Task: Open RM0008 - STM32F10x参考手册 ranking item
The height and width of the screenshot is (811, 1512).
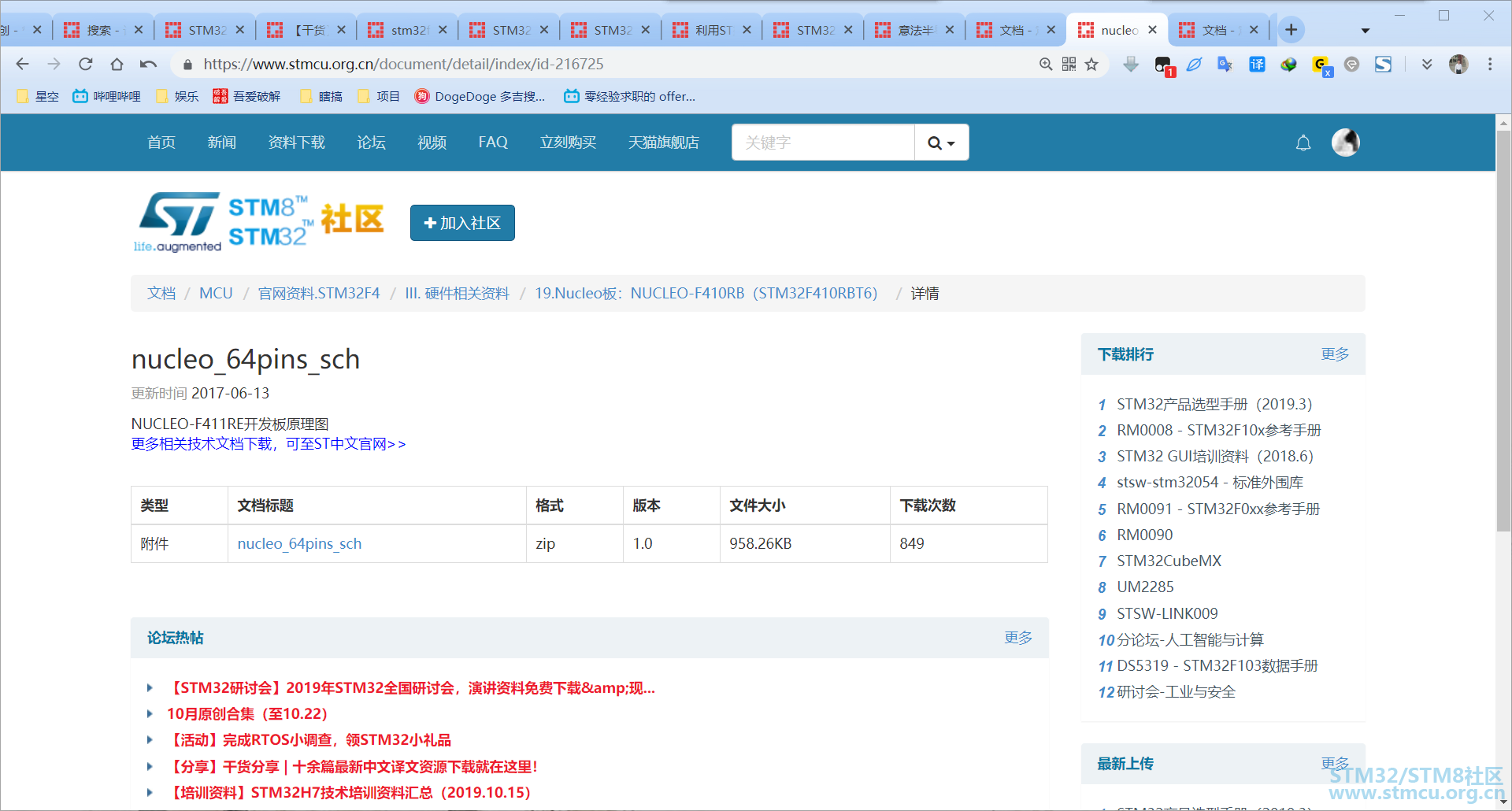Action: click(x=1219, y=431)
